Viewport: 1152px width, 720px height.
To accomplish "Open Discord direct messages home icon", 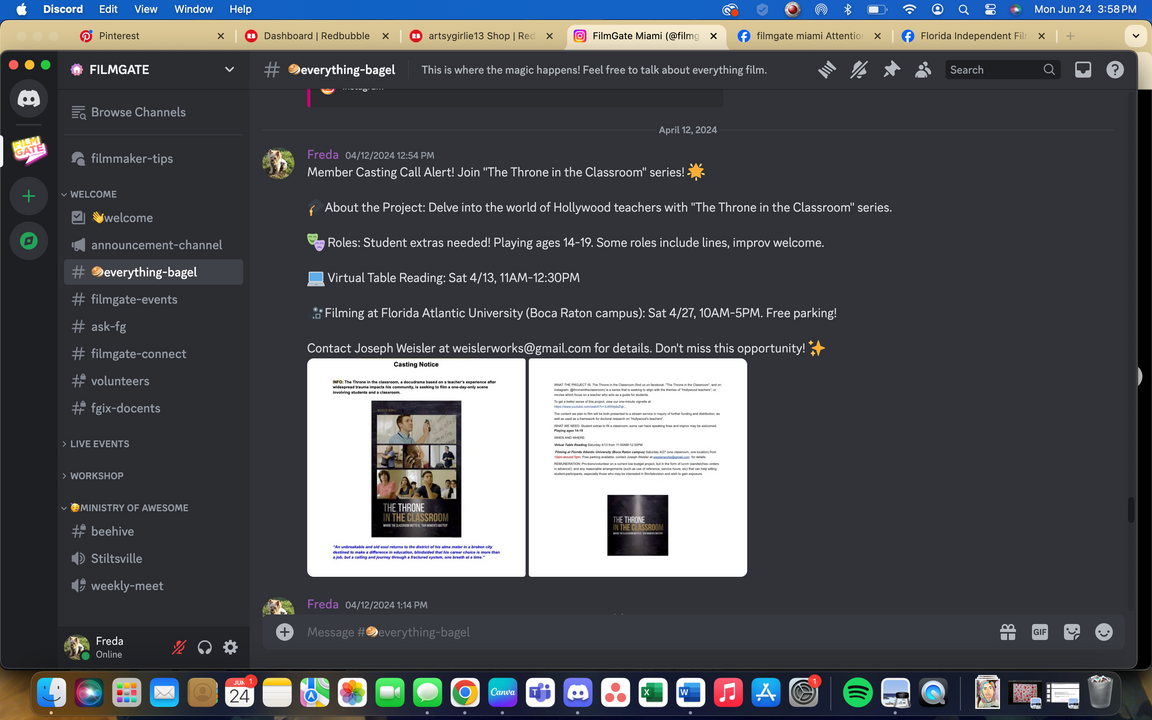I will click(x=28, y=99).
